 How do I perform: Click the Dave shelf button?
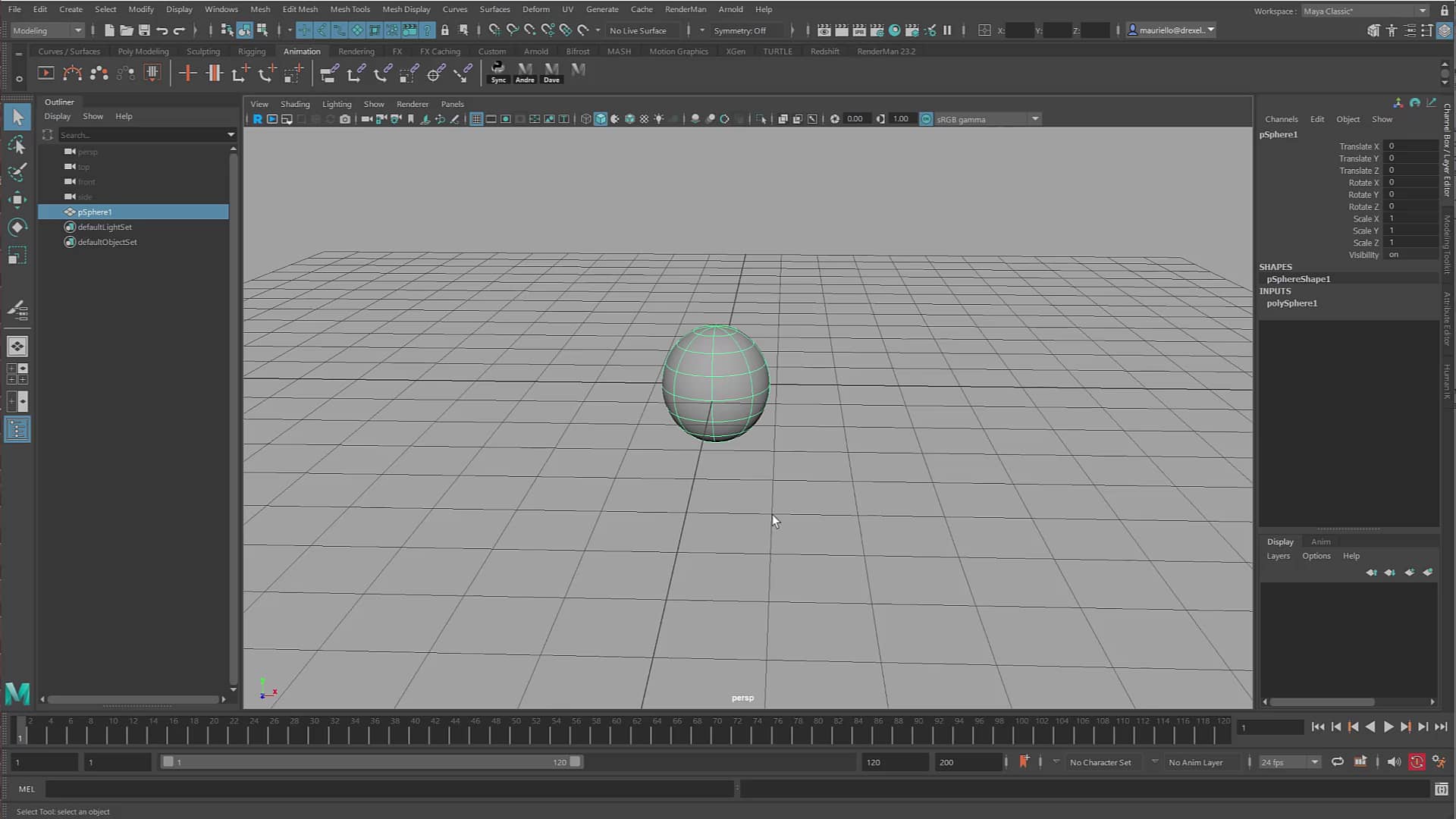pyautogui.click(x=551, y=72)
